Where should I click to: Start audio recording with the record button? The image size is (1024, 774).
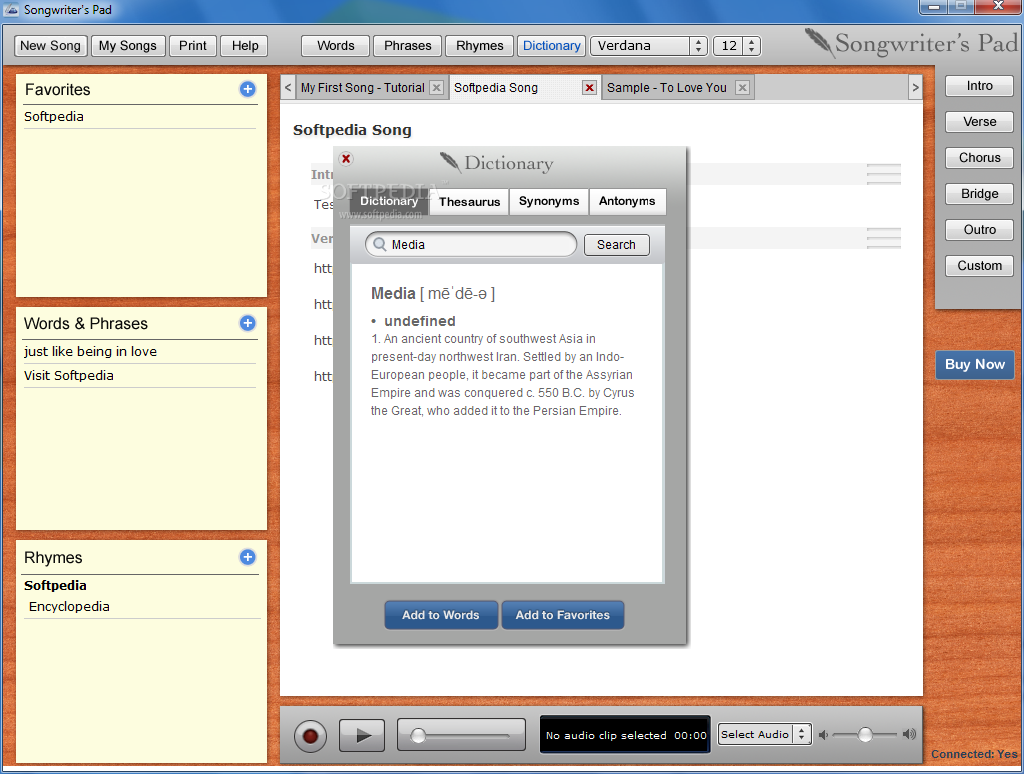click(310, 736)
